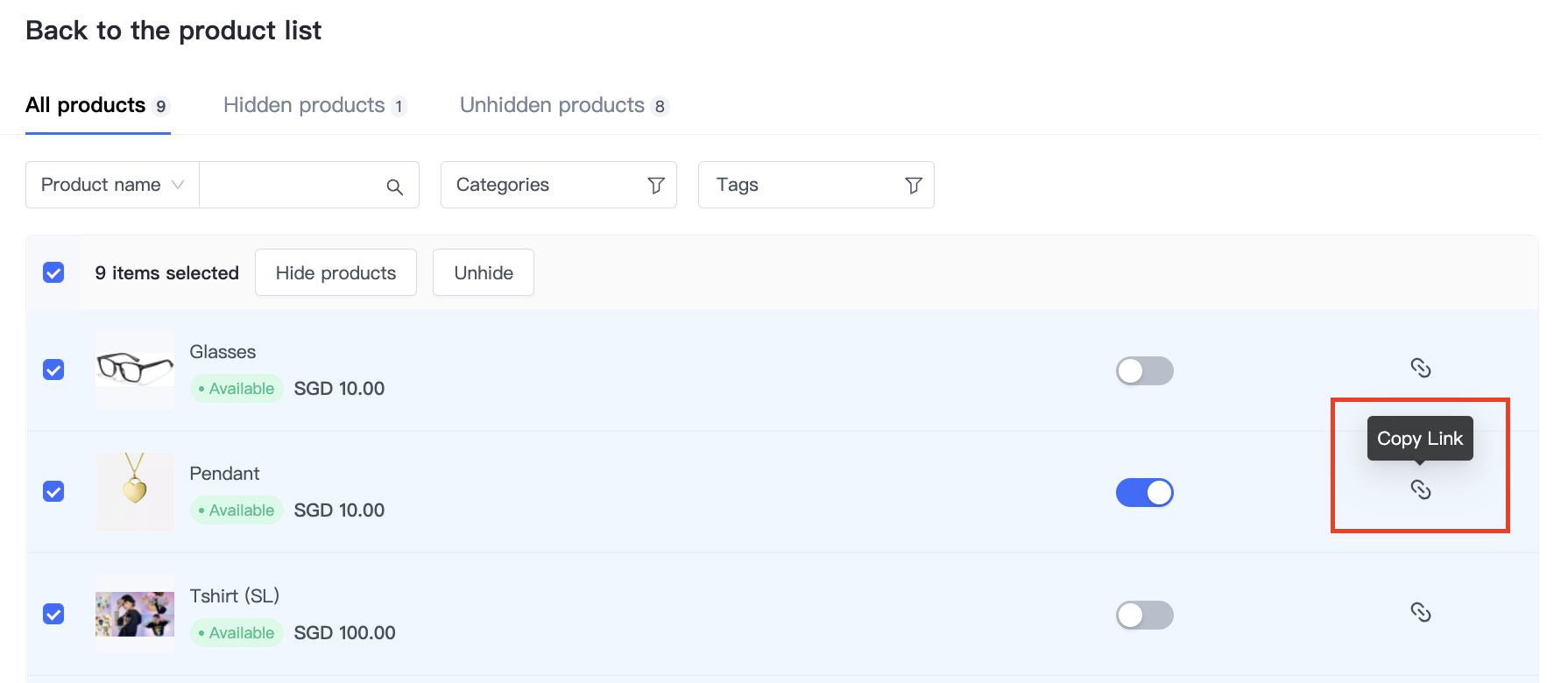The width and height of the screenshot is (1568, 683).
Task: Switch to the Unhidden products tab
Action: [563, 106]
